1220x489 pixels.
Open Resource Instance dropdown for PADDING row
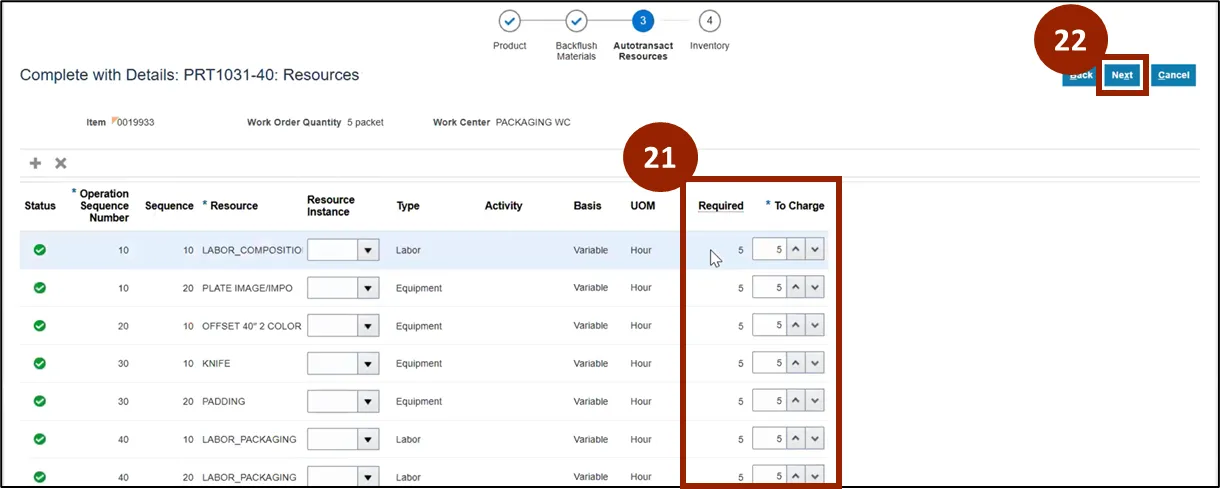pyautogui.click(x=369, y=402)
